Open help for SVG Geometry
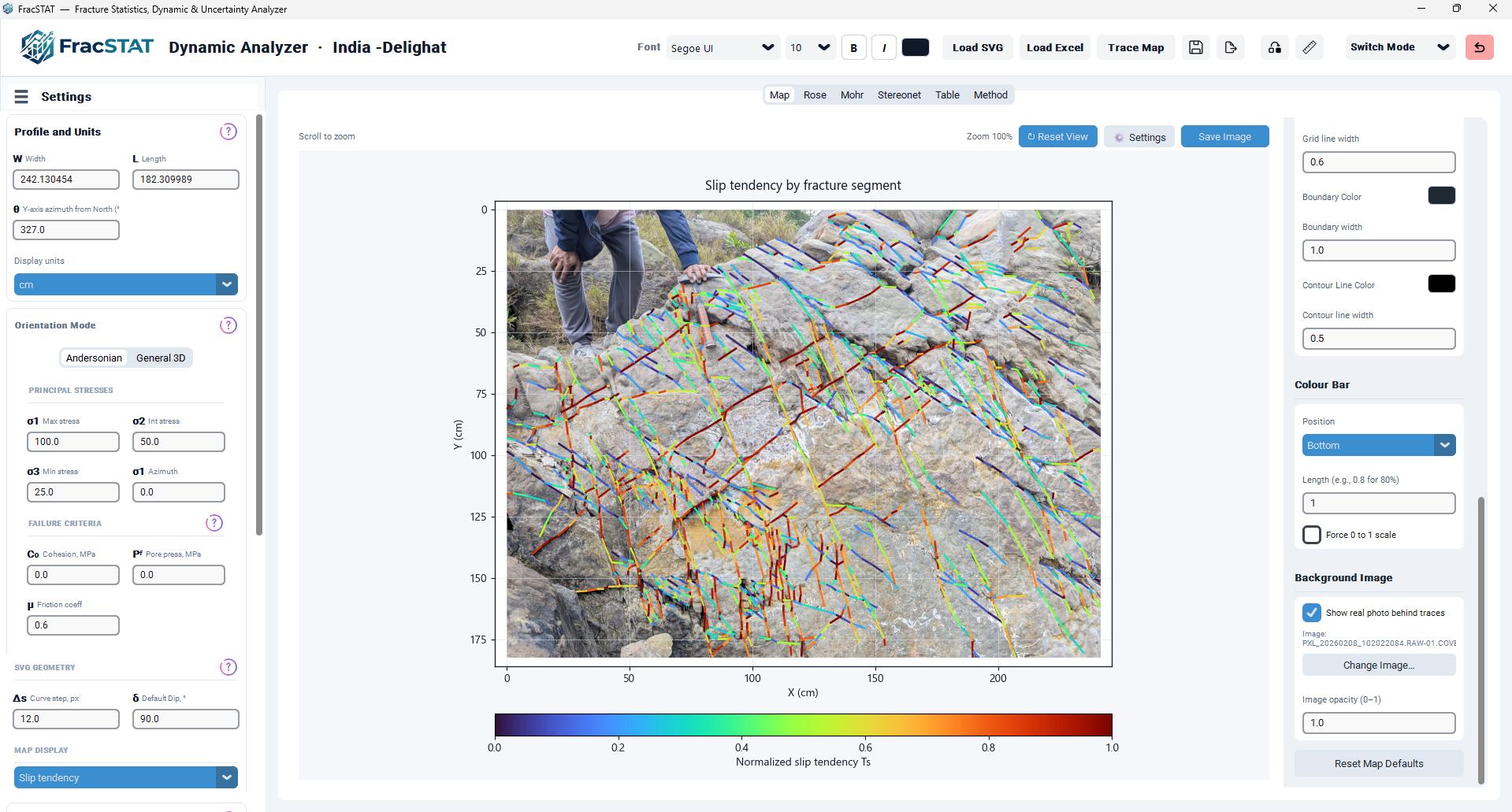 pyautogui.click(x=228, y=667)
